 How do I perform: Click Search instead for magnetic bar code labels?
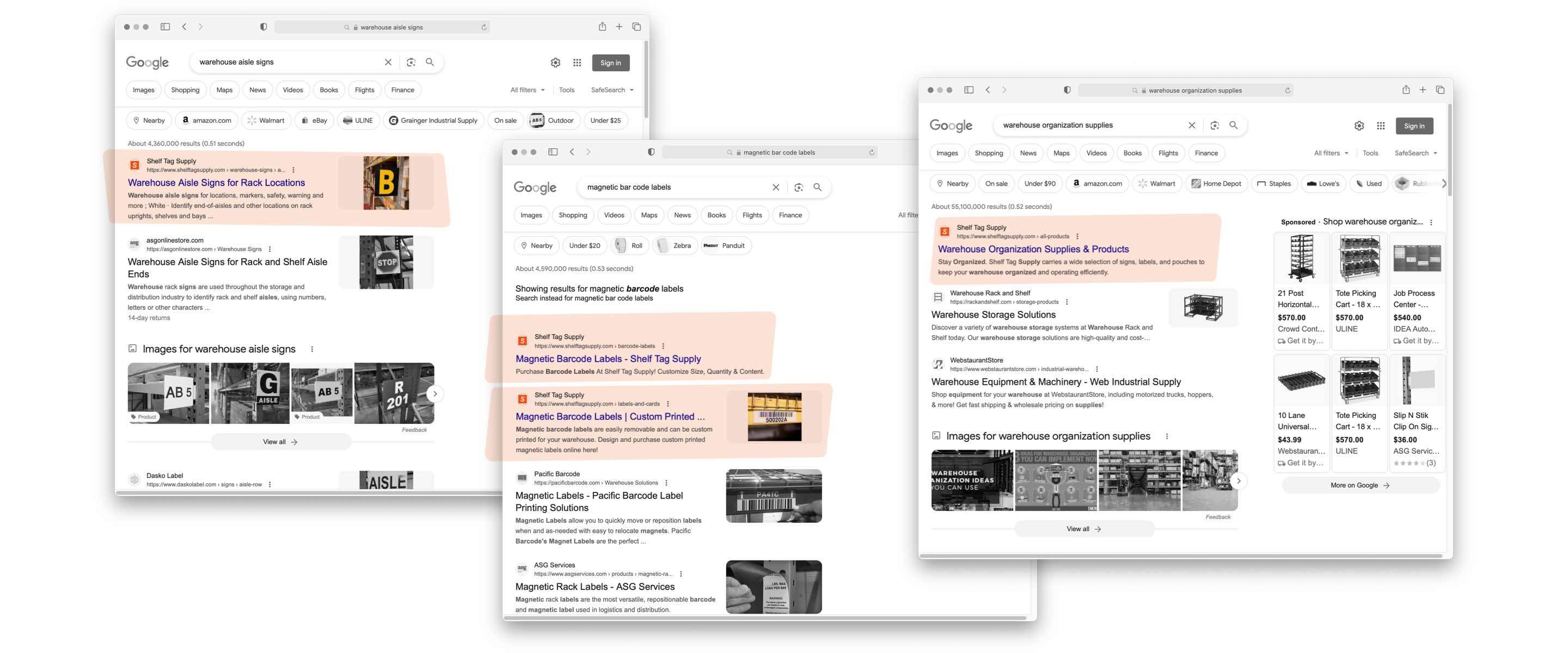point(584,298)
